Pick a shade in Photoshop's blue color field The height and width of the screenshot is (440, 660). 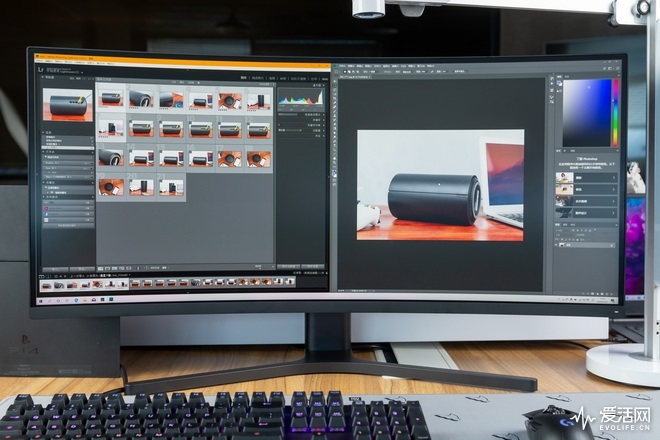coord(587,113)
